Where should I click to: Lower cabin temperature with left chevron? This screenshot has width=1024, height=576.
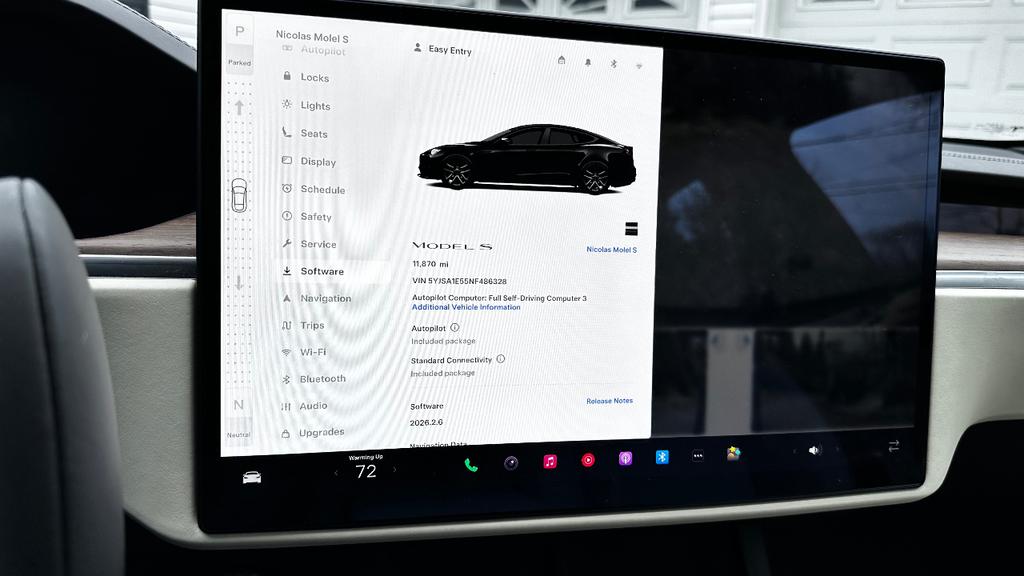[x=336, y=472]
